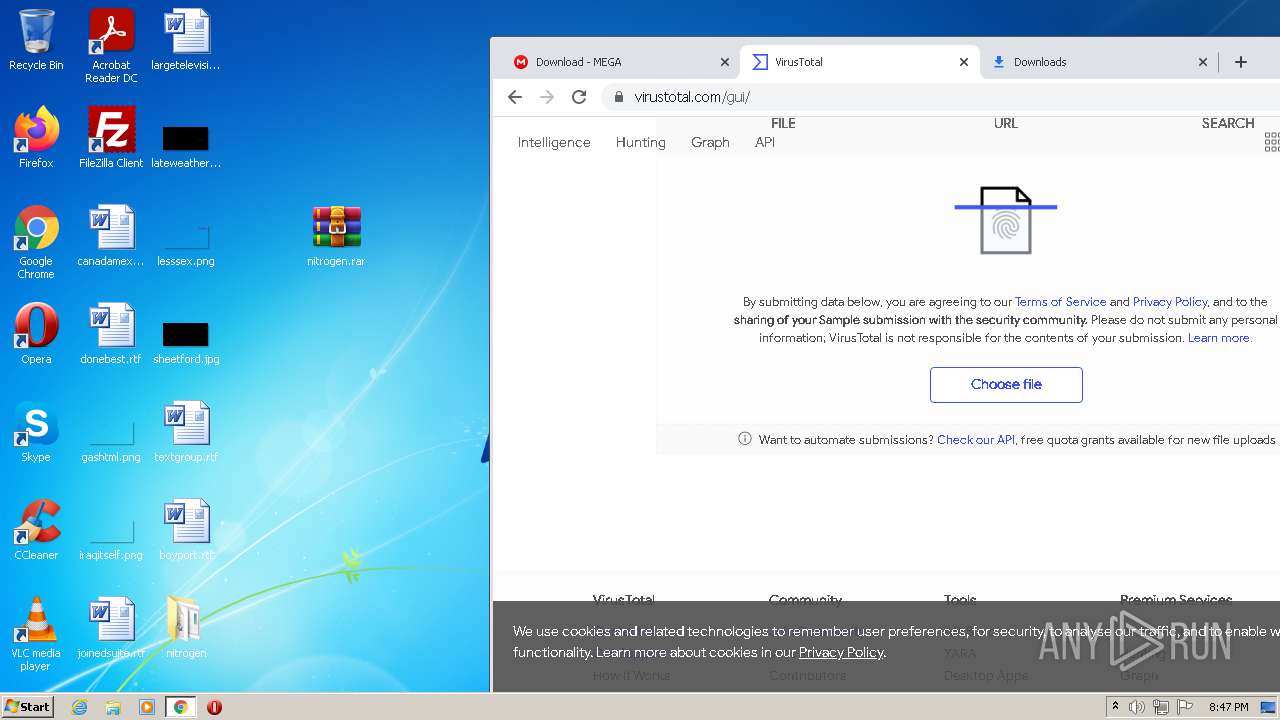
Task: Click the volume icon in the system tray
Action: (x=1137, y=707)
